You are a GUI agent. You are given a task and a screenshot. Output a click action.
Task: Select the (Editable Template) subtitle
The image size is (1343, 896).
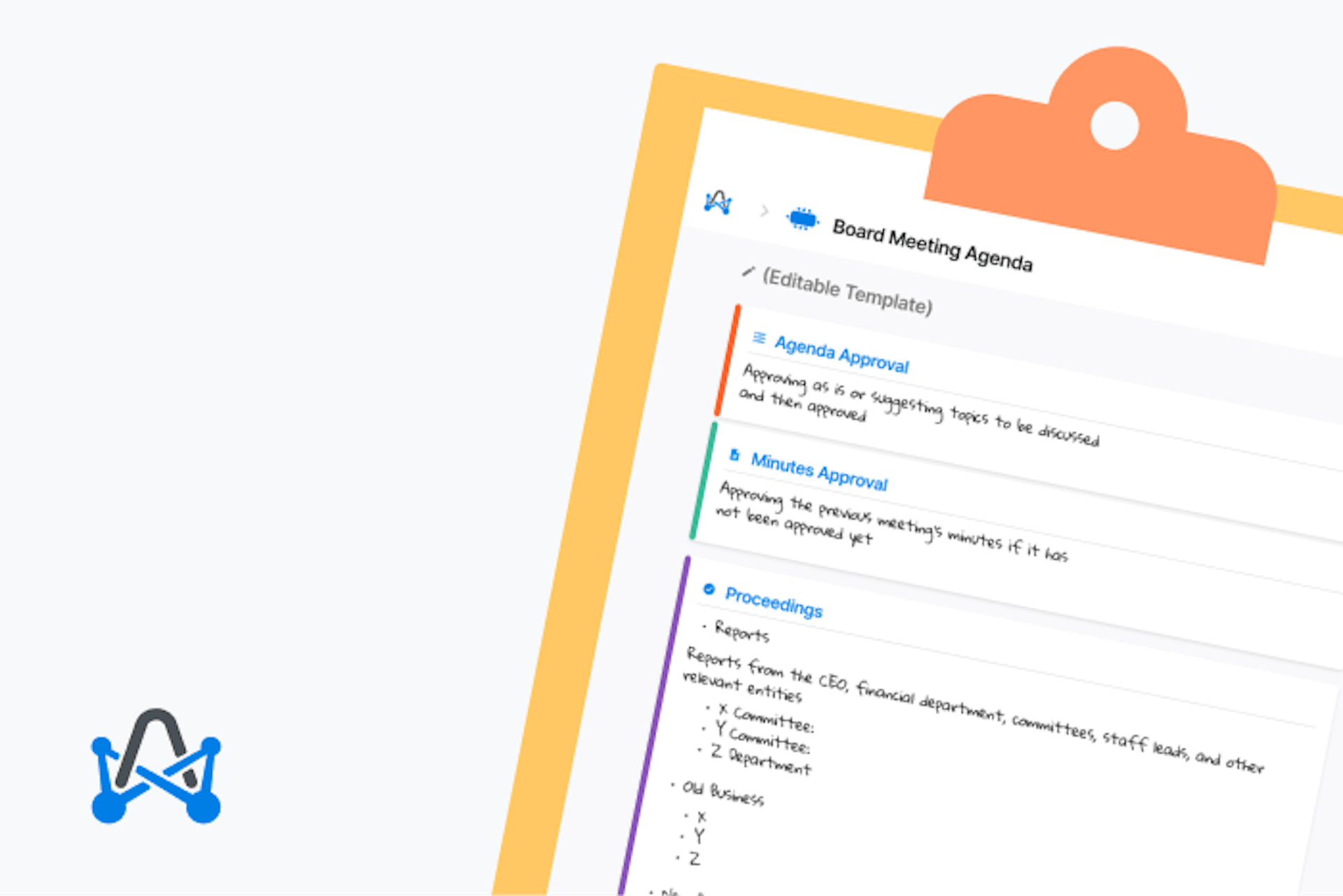click(847, 292)
